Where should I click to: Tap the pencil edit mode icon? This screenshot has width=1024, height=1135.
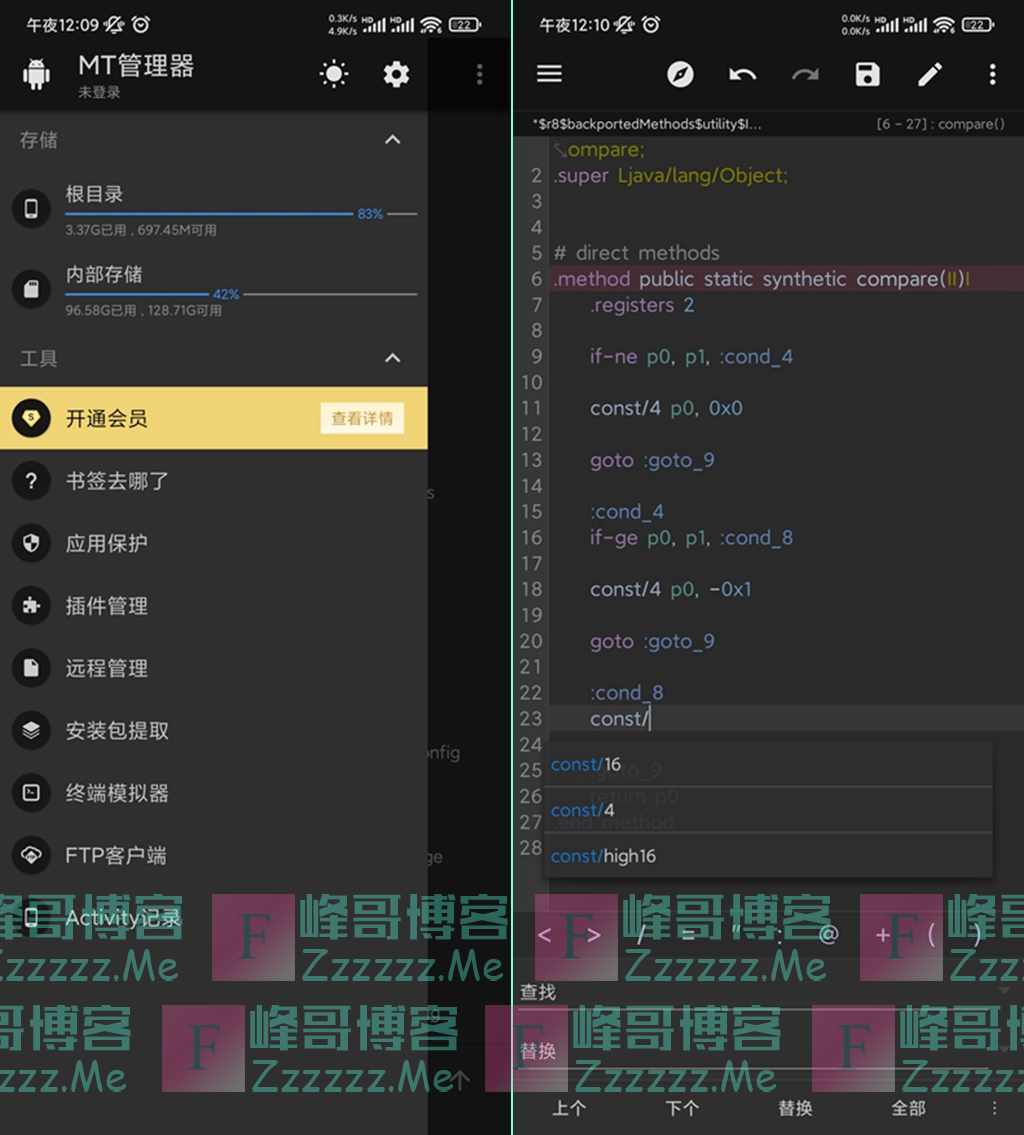[930, 74]
